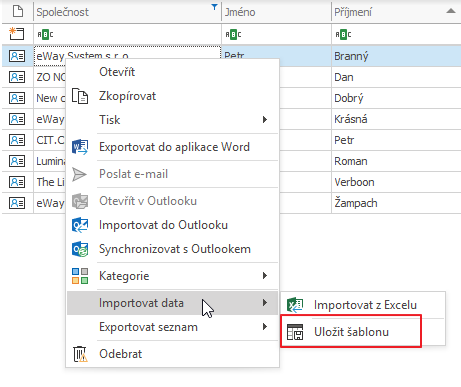Sort by the Společnost column header

(127, 12)
